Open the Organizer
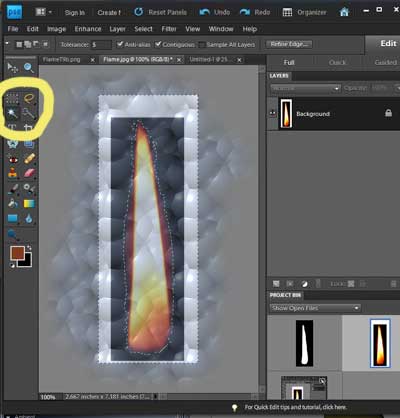 click(x=304, y=12)
